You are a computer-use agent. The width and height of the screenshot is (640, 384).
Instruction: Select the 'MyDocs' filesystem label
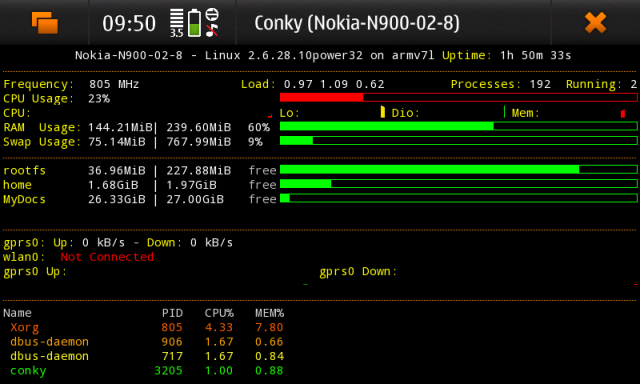tap(24, 200)
